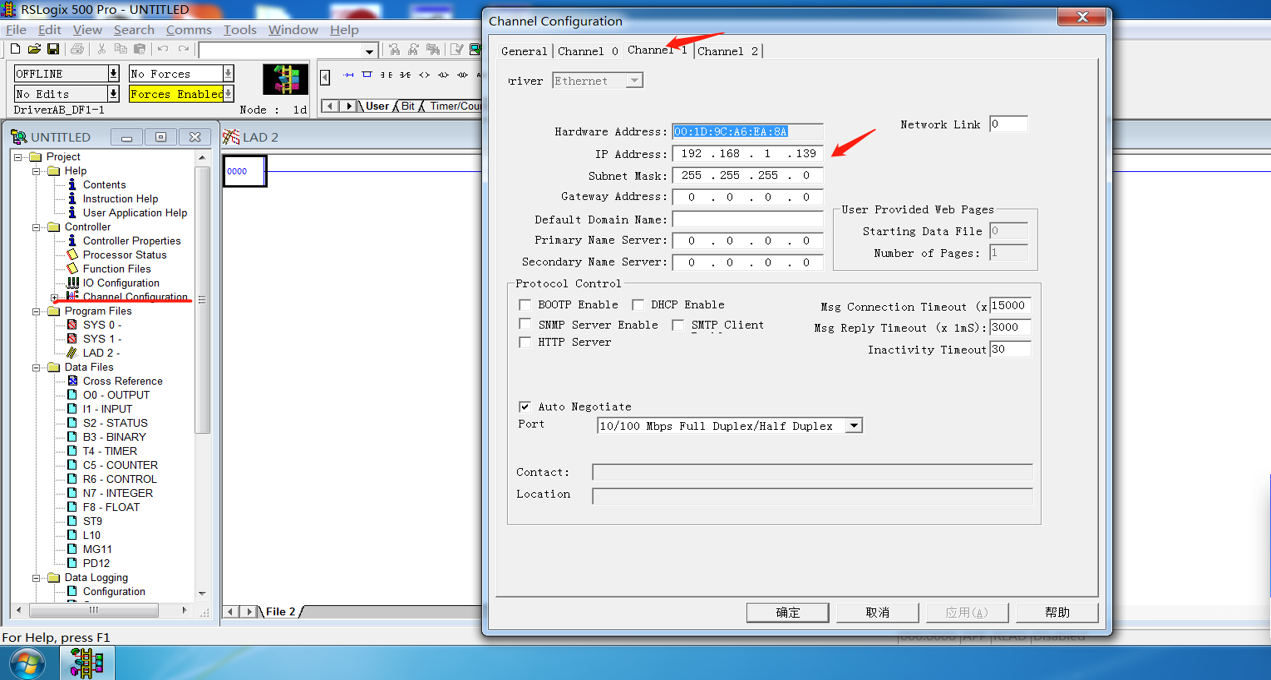The width and height of the screenshot is (1271, 680).
Task: Click the 确定 OK button
Action: [788, 612]
